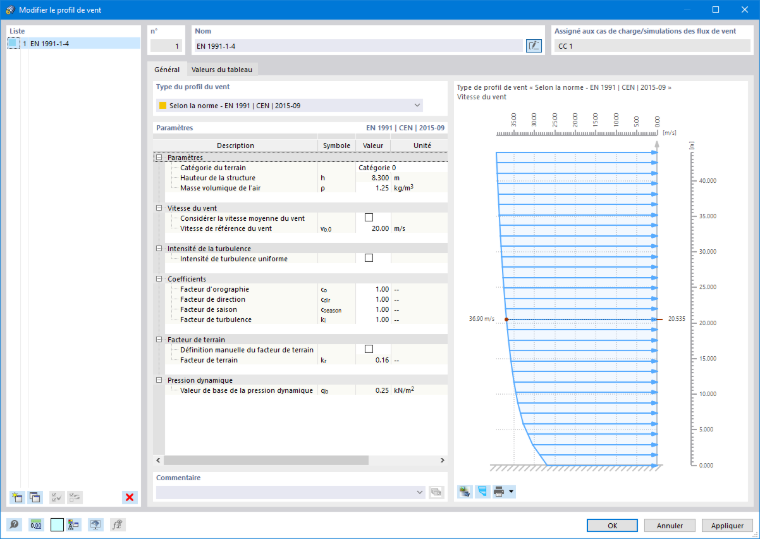Collapse the Pression dynamique group

pos(159,380)
